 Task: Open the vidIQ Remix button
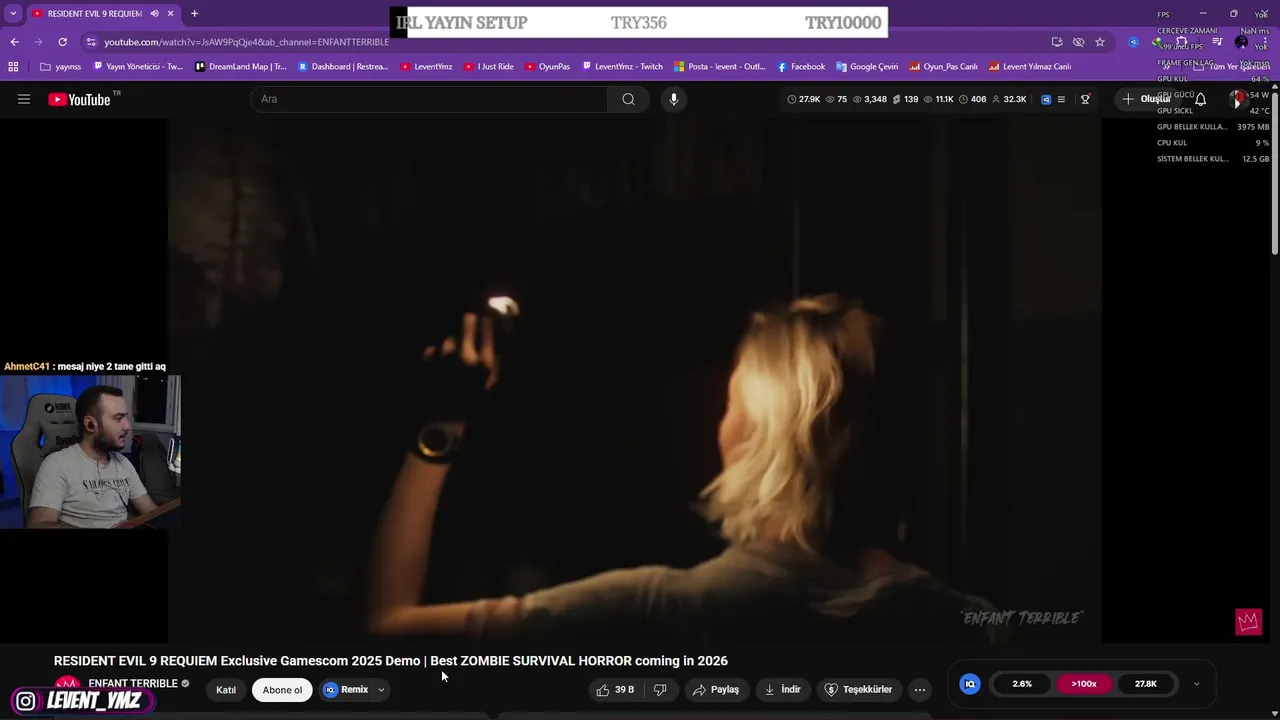346,690
